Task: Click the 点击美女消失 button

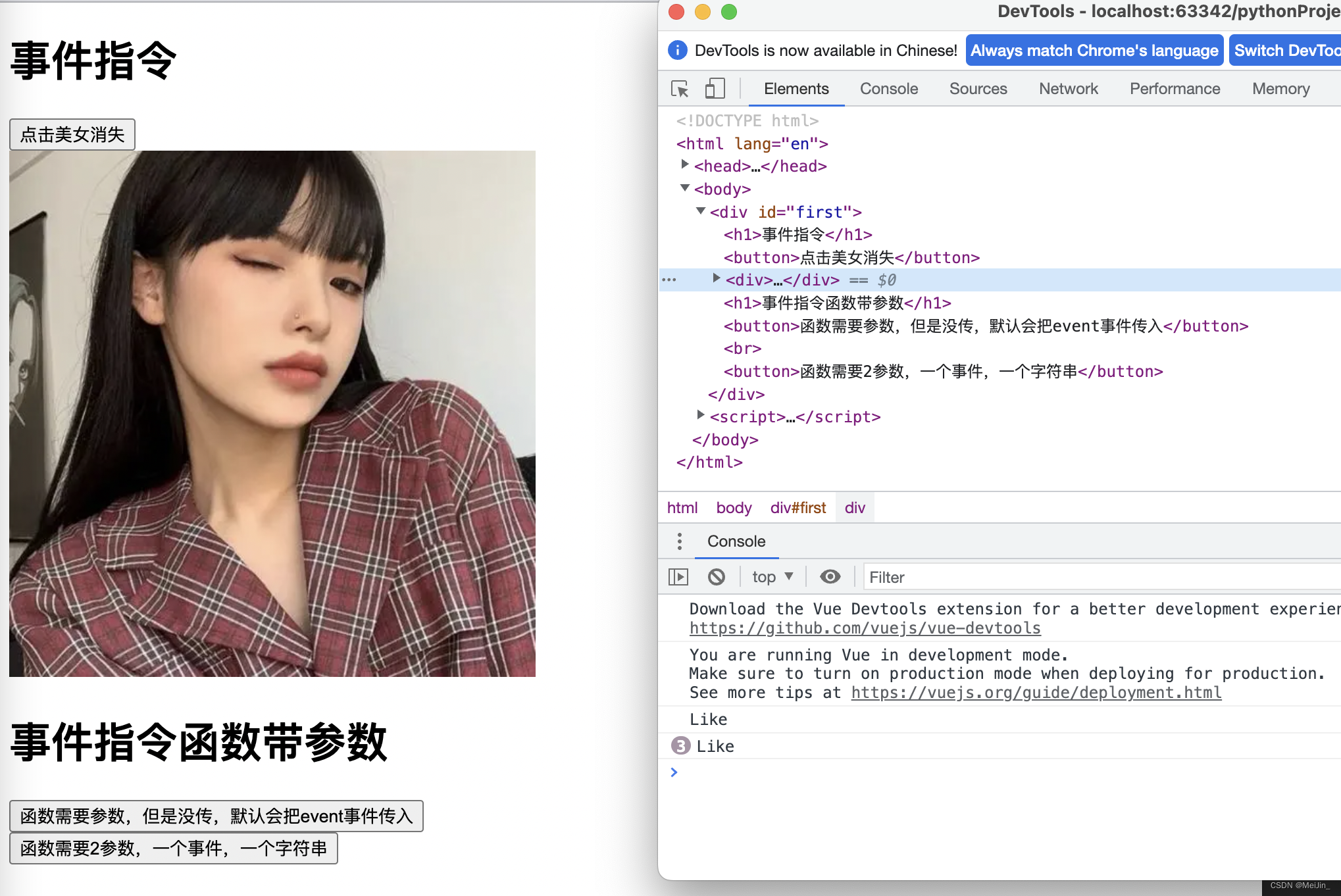Action: click(72, 135)
